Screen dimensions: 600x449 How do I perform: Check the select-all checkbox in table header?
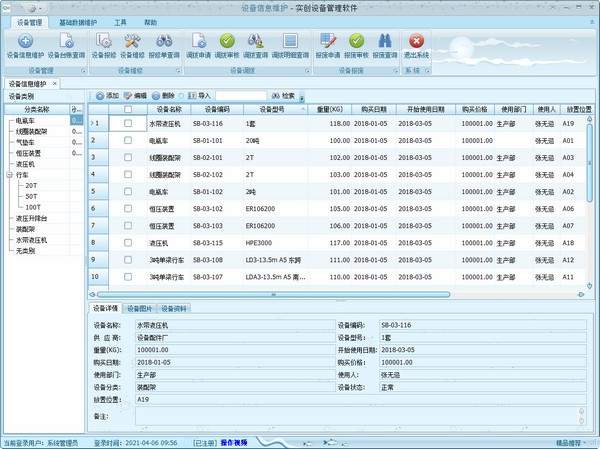click(127, 109)
